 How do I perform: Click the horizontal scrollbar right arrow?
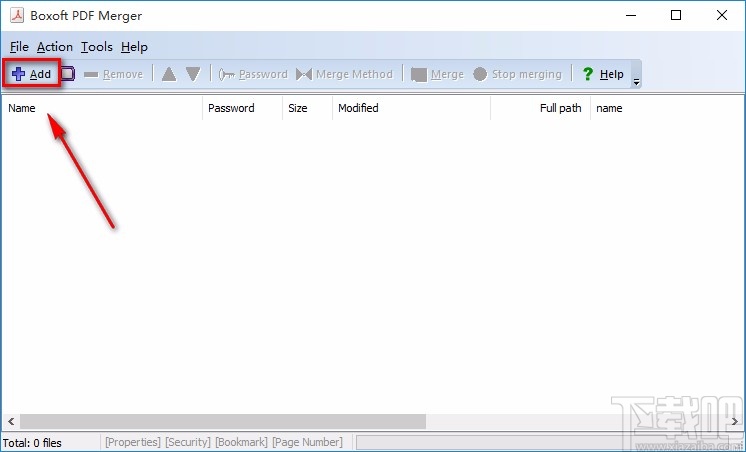pyautogui.click(x=735, y=421)
